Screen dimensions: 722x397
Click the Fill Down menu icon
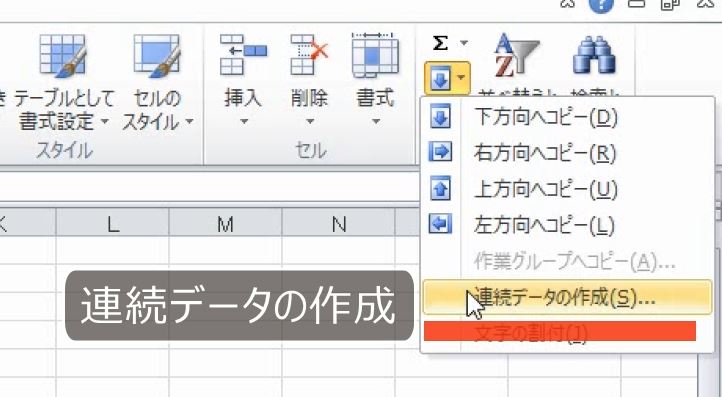440,116
